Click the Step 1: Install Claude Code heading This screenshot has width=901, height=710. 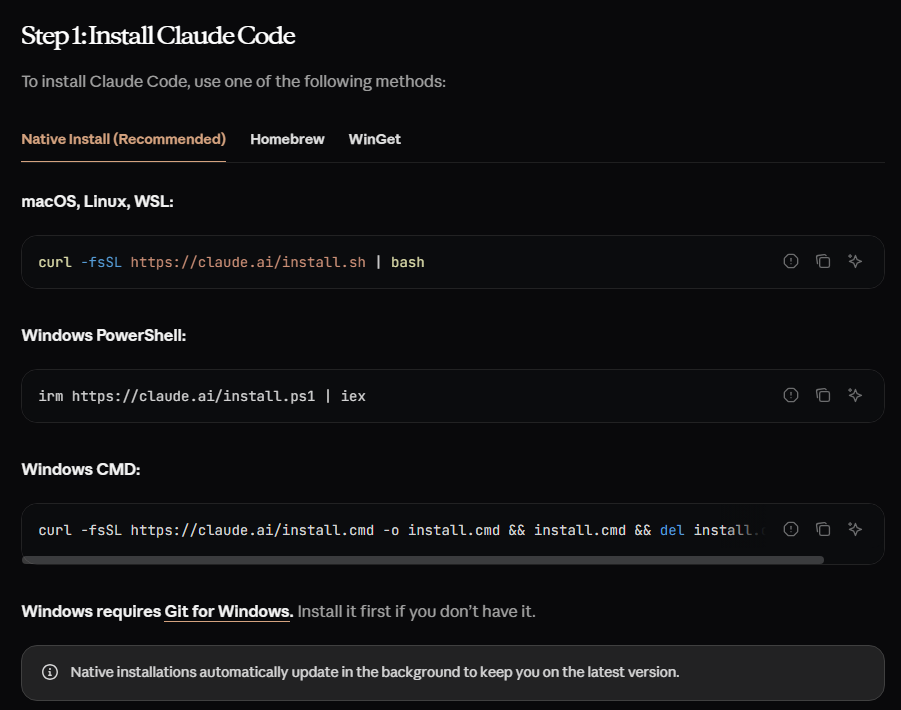(x=158, y=36)
